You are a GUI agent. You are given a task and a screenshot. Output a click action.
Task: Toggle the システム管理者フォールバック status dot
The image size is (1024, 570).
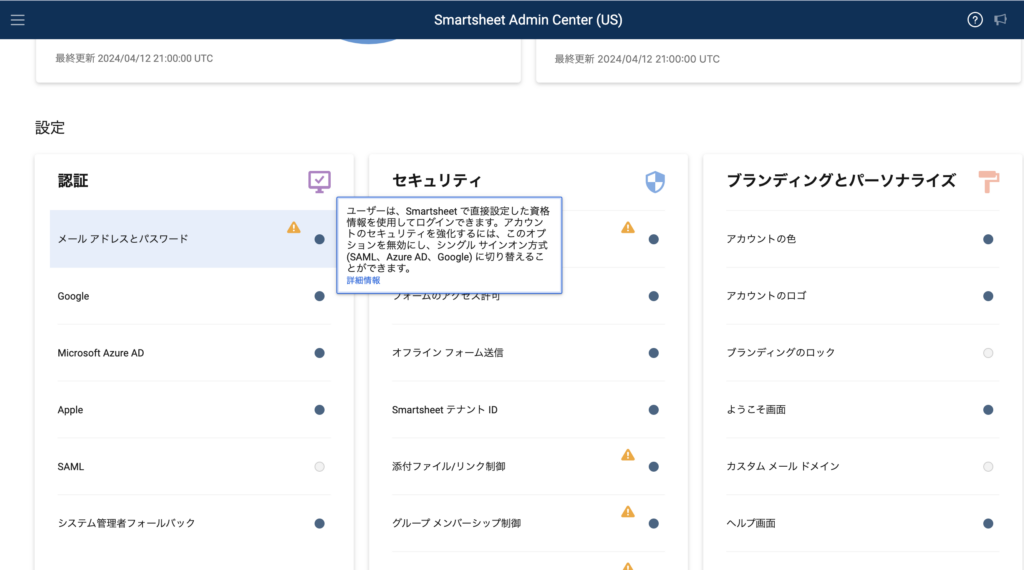click(319, 523)
